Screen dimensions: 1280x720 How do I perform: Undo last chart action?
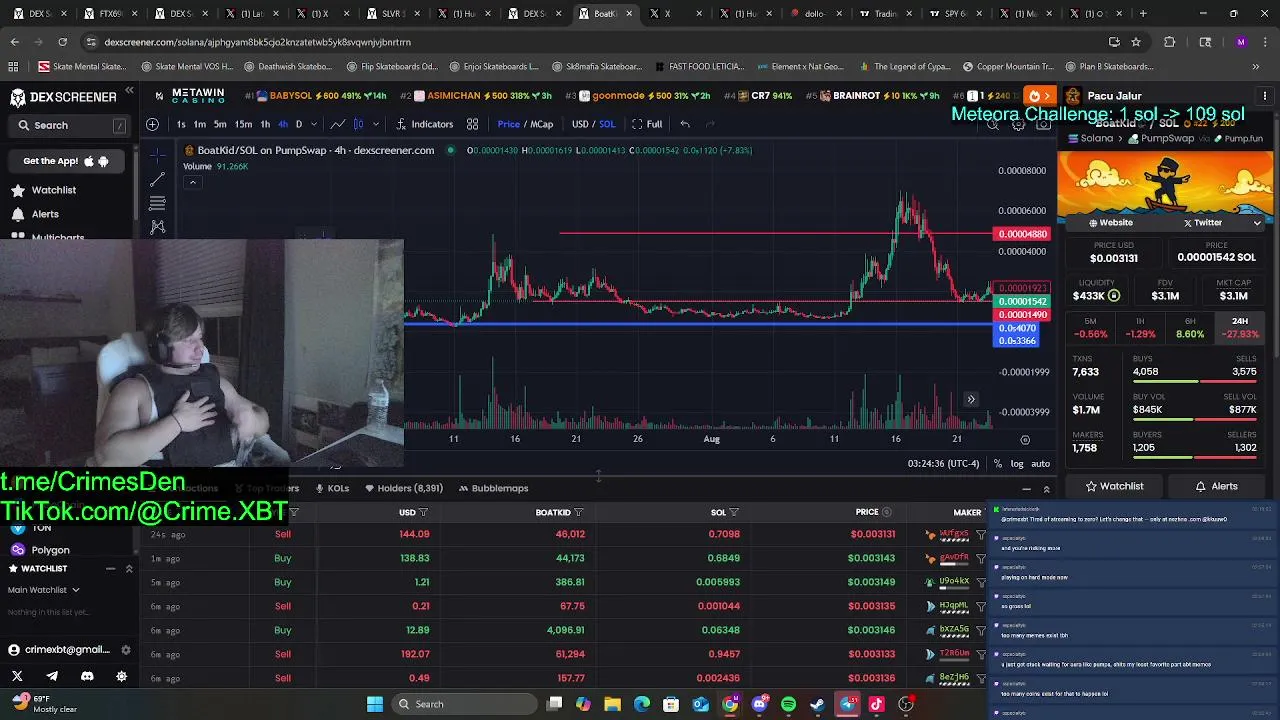click(x=685, y=124)
